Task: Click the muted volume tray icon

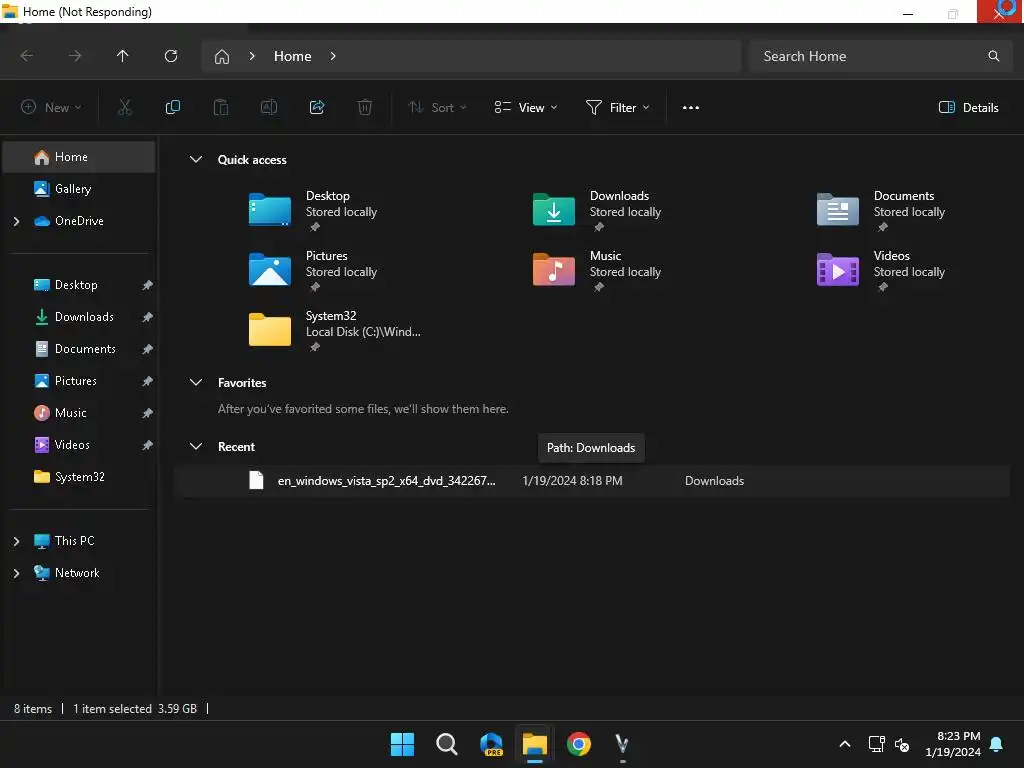Action: (903, 744)
